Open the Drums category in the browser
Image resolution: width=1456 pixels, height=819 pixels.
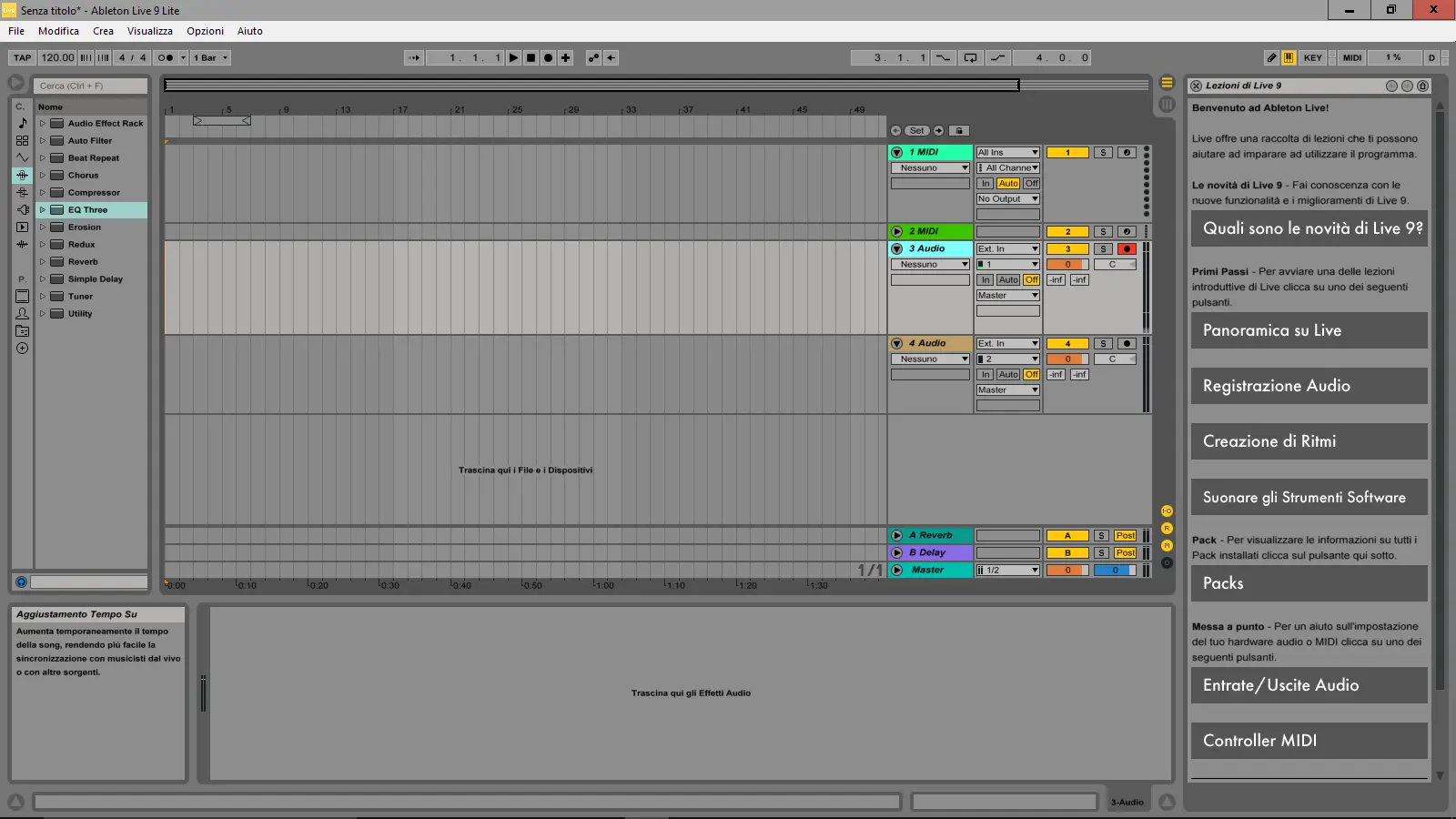pos(23,140)
